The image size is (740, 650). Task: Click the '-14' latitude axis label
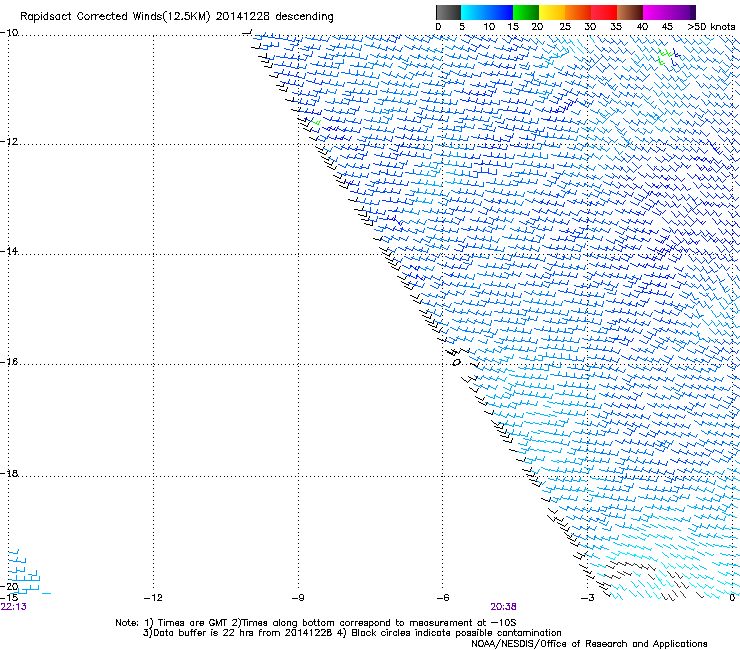[x=9, y=251]
